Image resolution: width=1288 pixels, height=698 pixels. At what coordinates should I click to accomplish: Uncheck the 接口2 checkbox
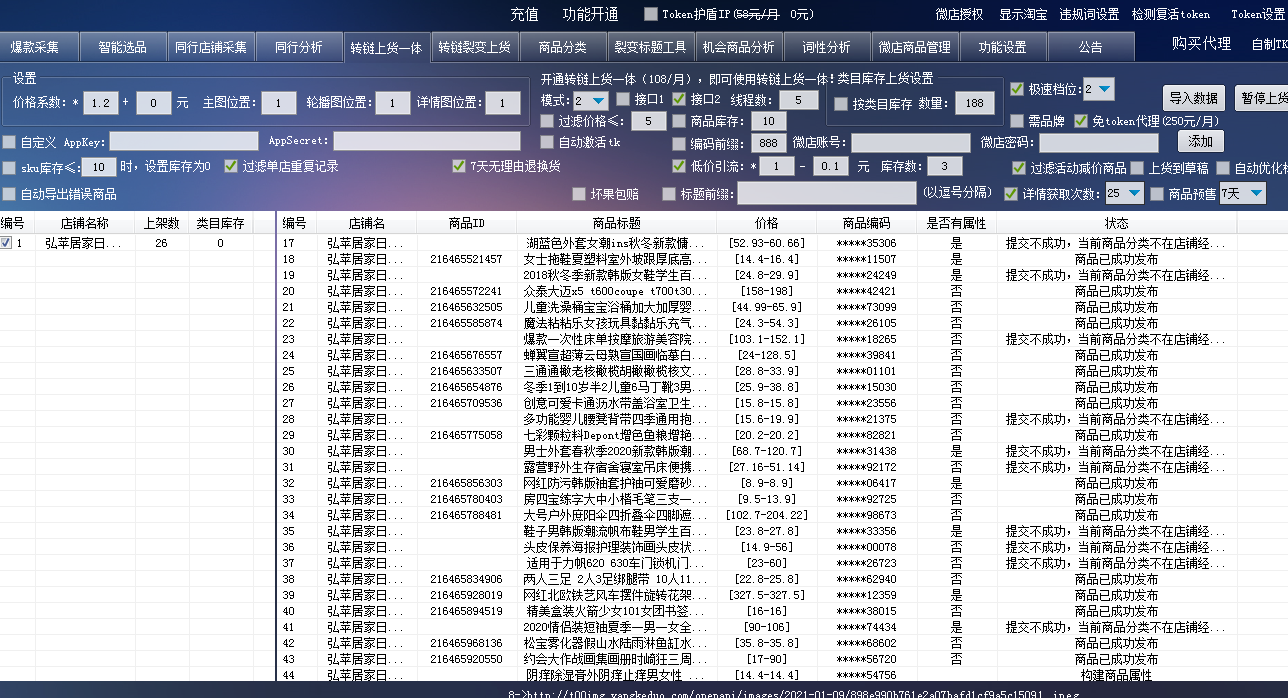pyautogui.click(x=678, y=99)
